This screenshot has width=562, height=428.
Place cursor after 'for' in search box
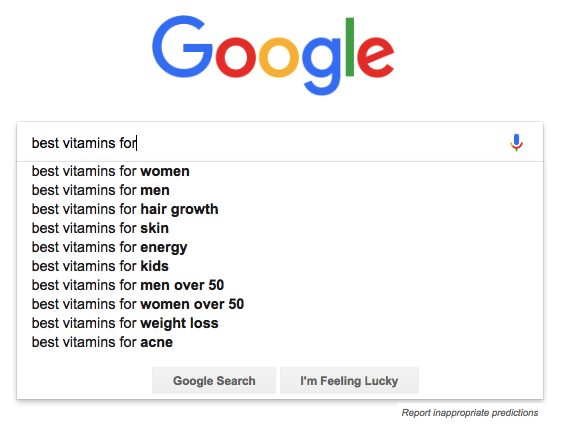[x=137, y=143]
